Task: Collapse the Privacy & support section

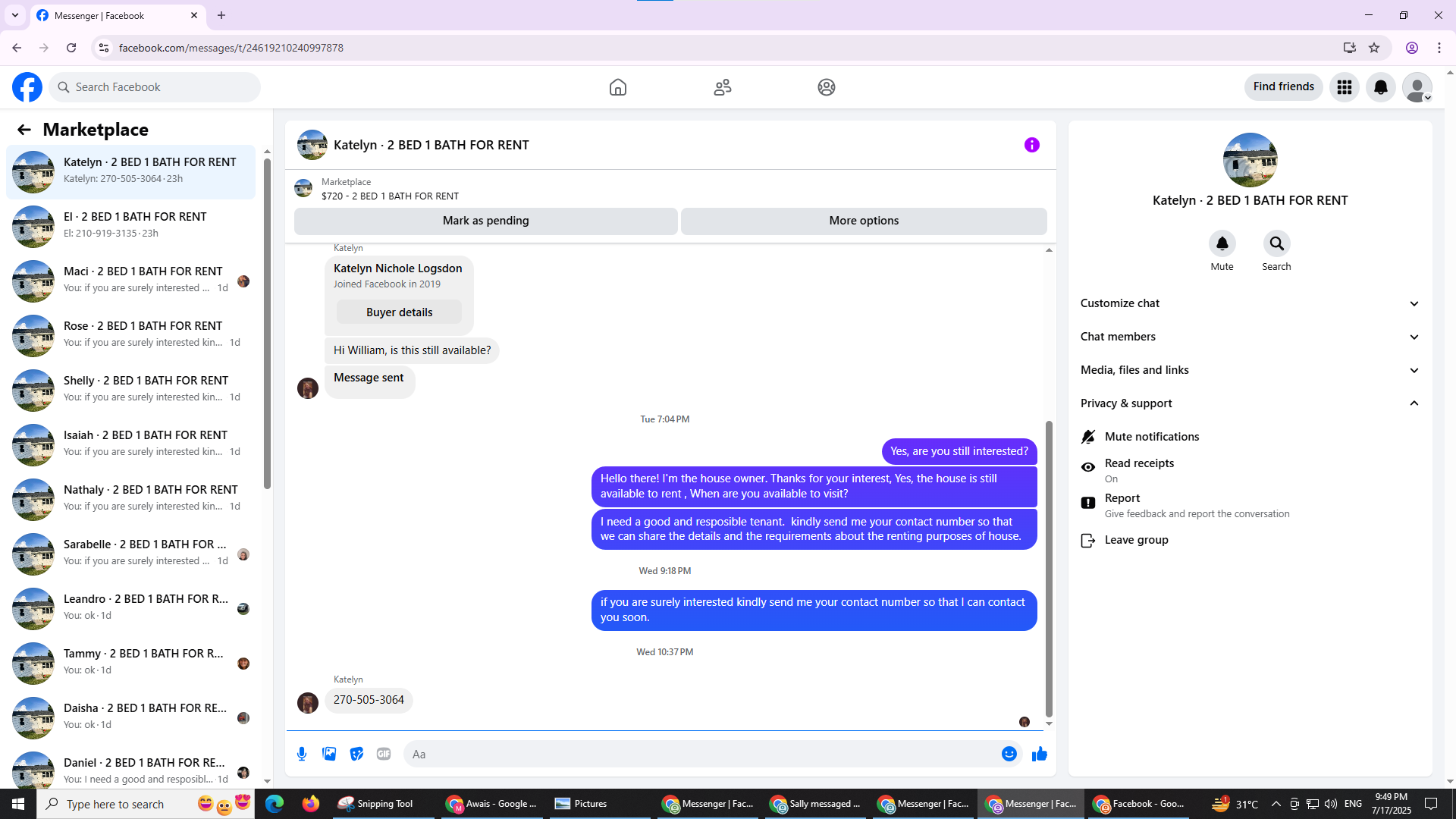Action: tap(1250, 403)
